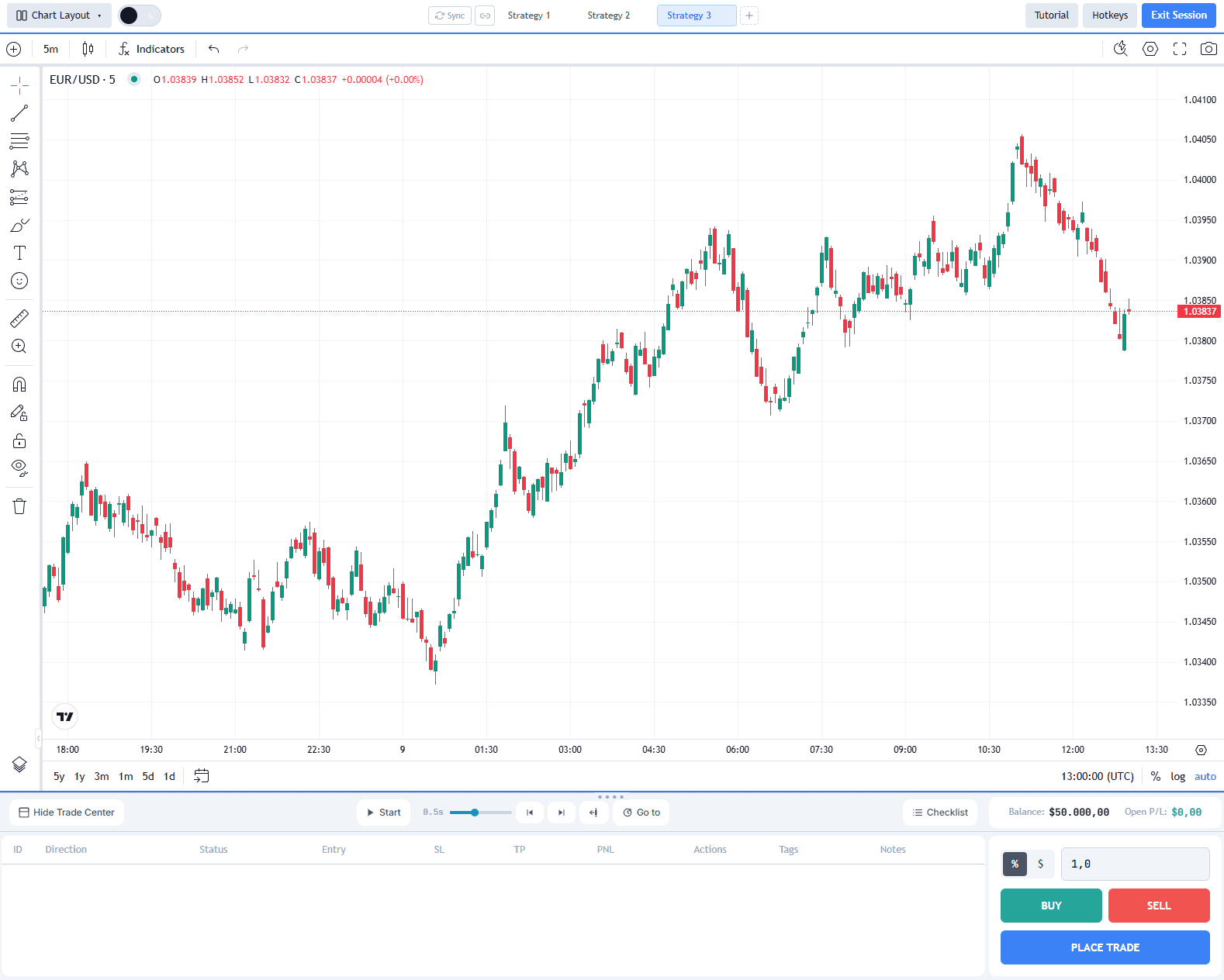The image size is (1224, 980).
Task: Open the Chart Layout dropdown
Action: point(59,16)
